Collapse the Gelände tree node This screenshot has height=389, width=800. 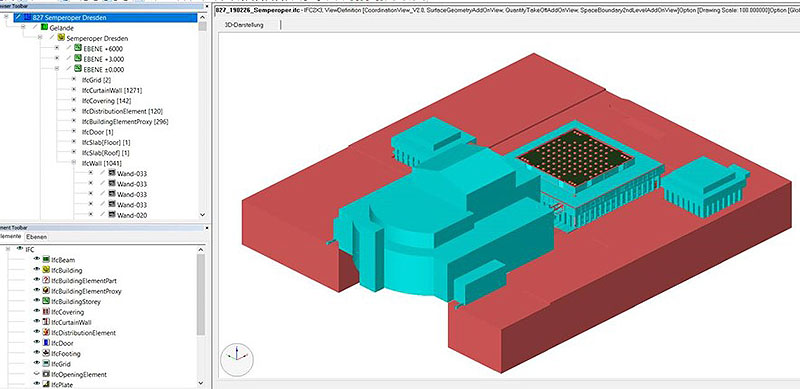[x=23, y=28]
